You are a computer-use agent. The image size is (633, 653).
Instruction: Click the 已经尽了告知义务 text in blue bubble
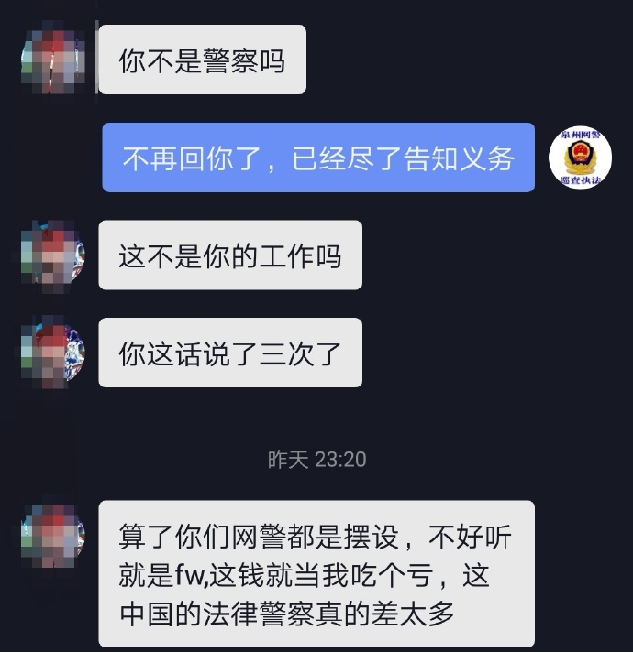403,158
